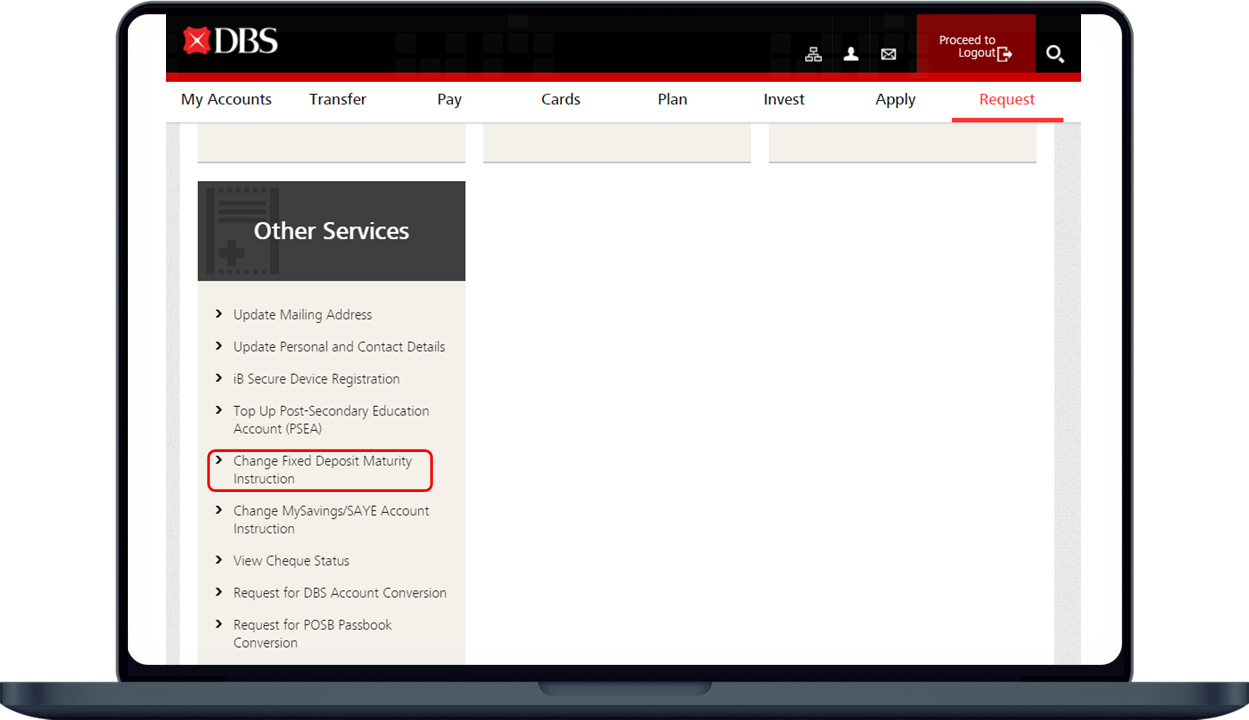
Task: Select the Pay menu item
Action: [x=449, y=99]
